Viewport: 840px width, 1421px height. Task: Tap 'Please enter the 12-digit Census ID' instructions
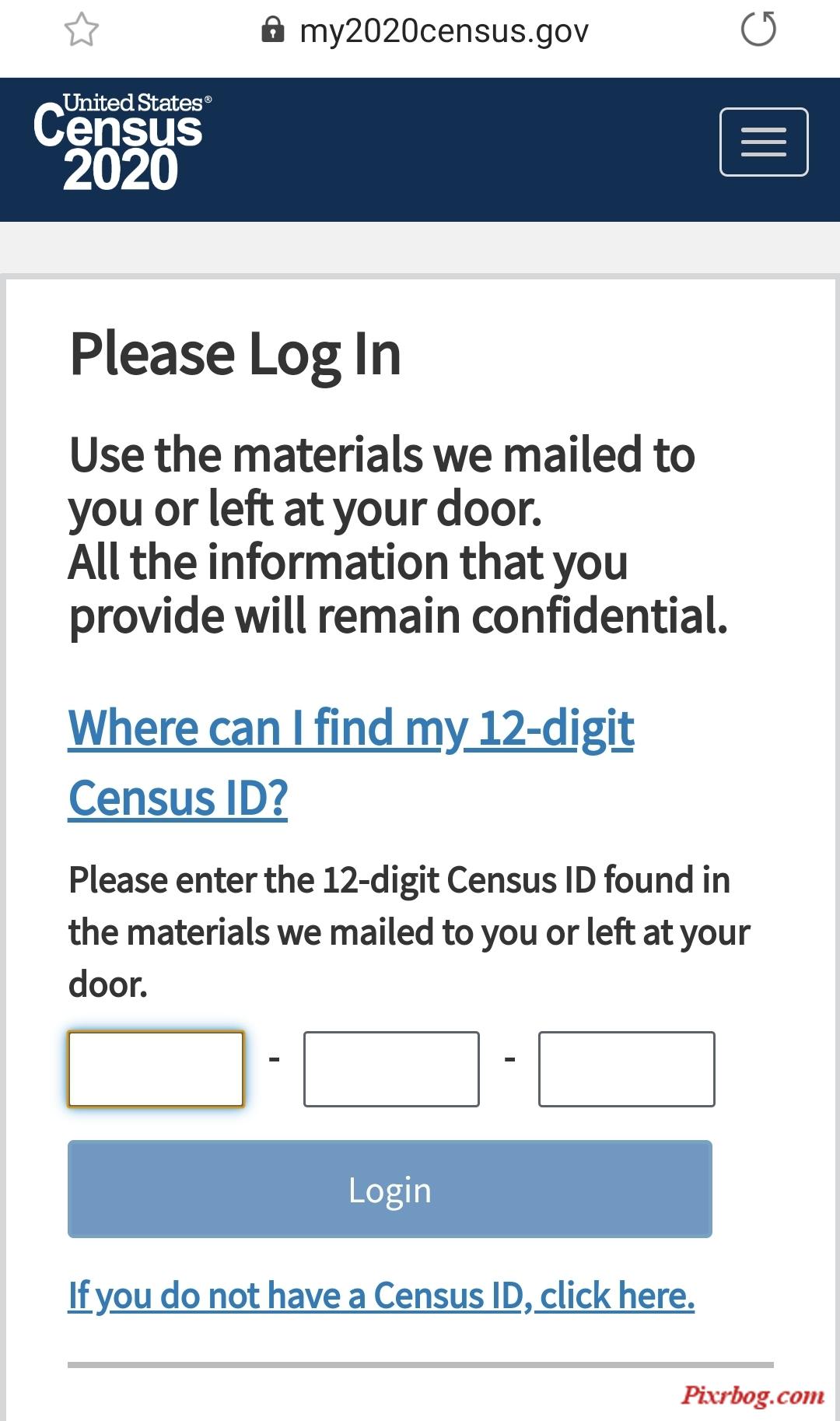pyautogui.click(x=409, y=932)
